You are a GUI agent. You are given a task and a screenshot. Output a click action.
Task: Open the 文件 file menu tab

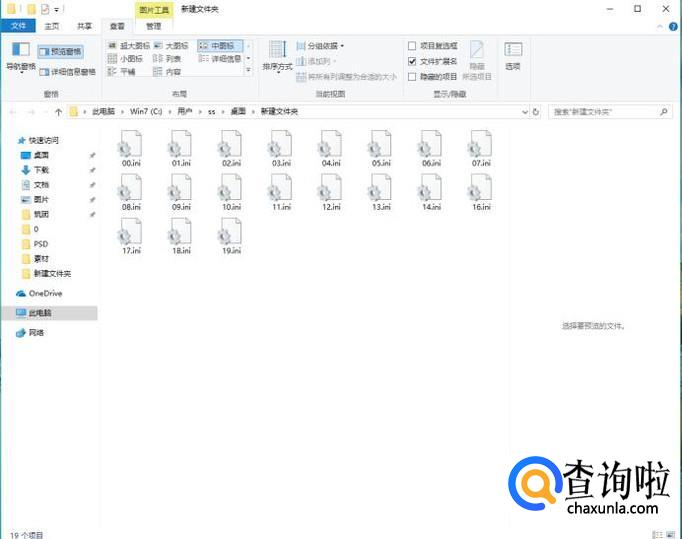[18, 26]
